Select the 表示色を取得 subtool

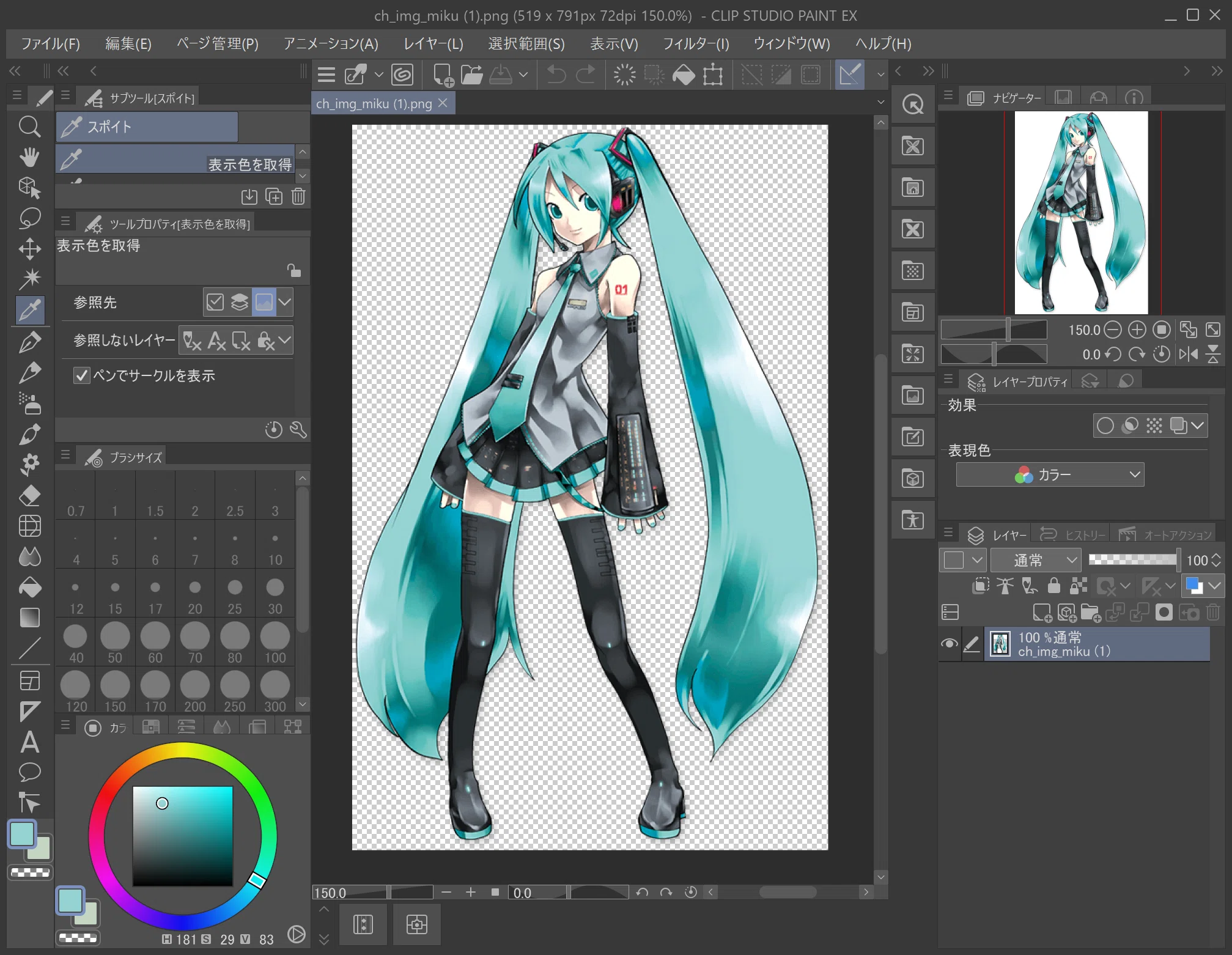click(x=176, y=159)
